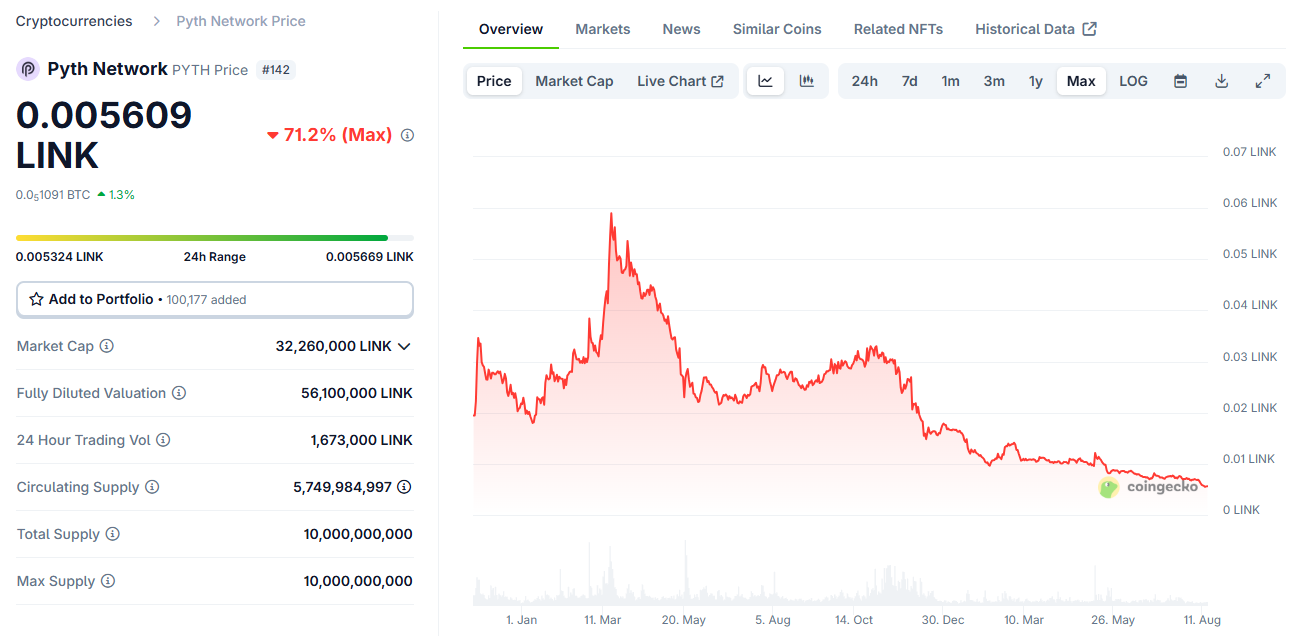Screen dimensions: 1290x636
Task: Click info icon beside 71.2% (Max)
Action: [x=407, y=135]
